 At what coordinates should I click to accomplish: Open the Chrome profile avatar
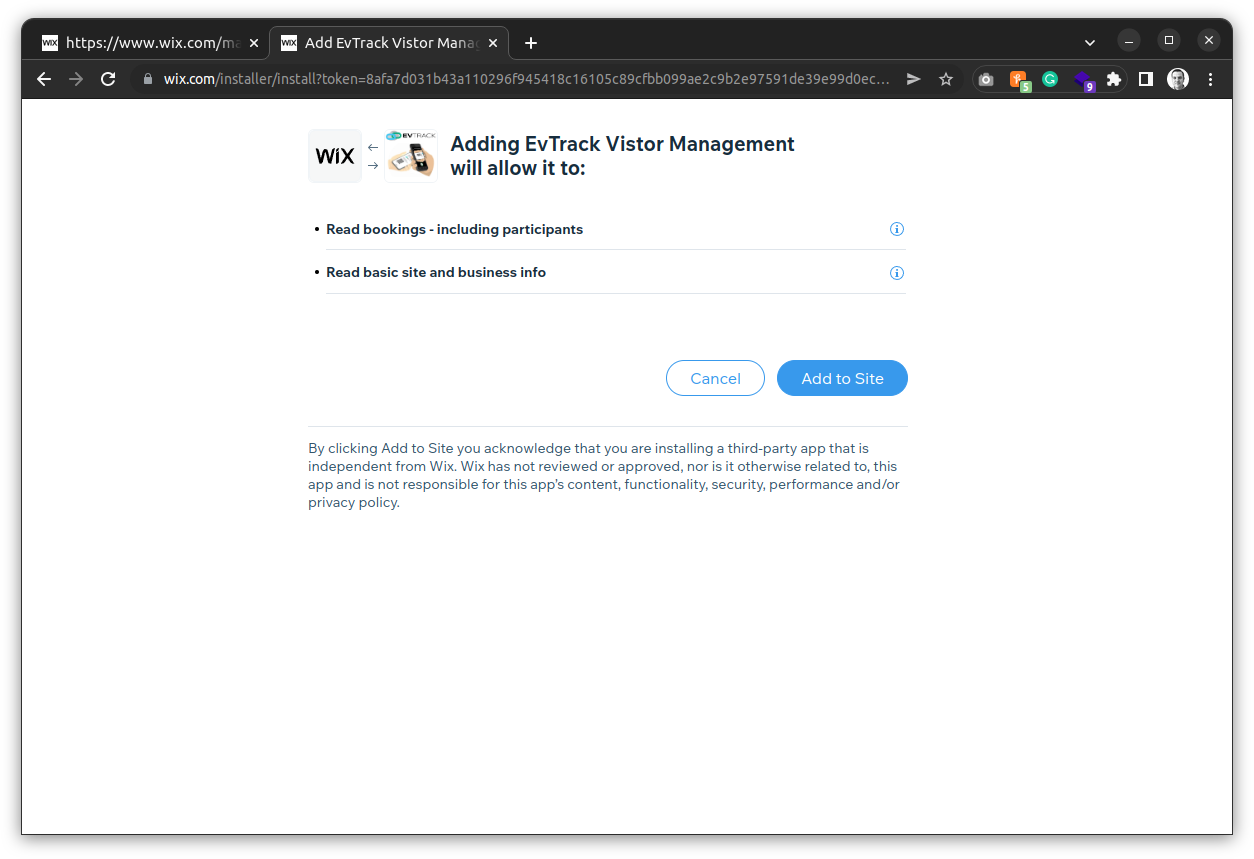pyautogui.click(x=1178, y=79)
